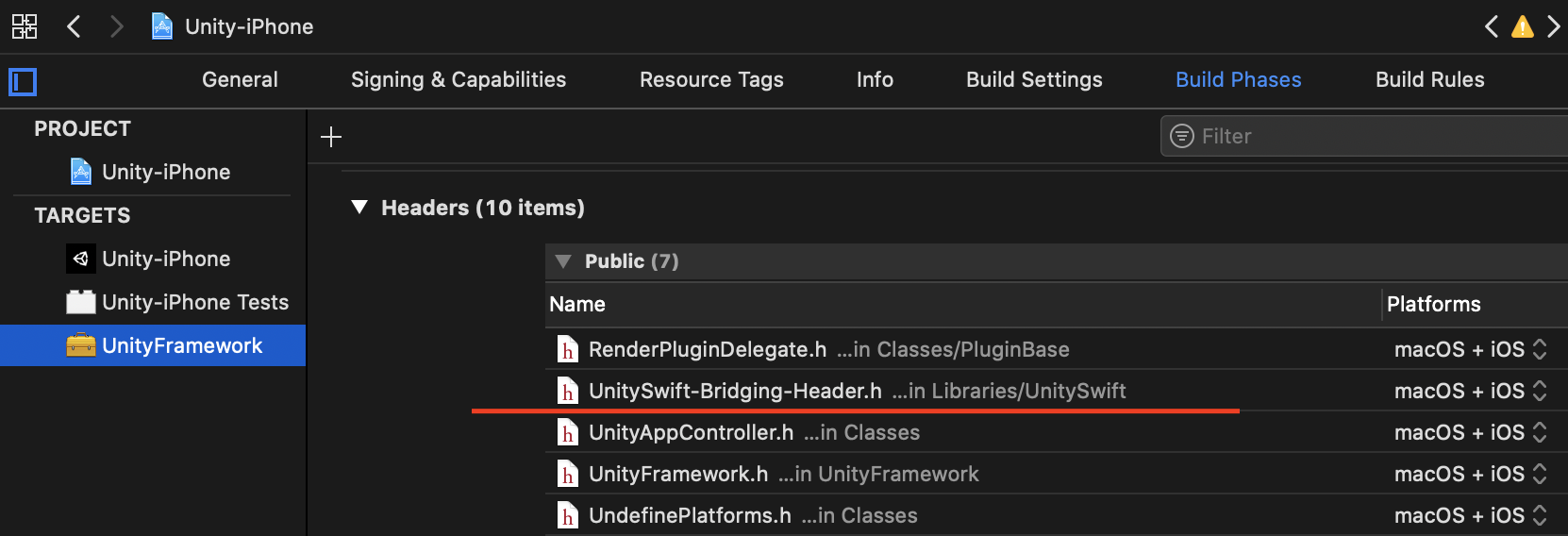Select the UnityFramework.h header row
This screenshot has height=536, width=1568.
tap(1057, 474)
